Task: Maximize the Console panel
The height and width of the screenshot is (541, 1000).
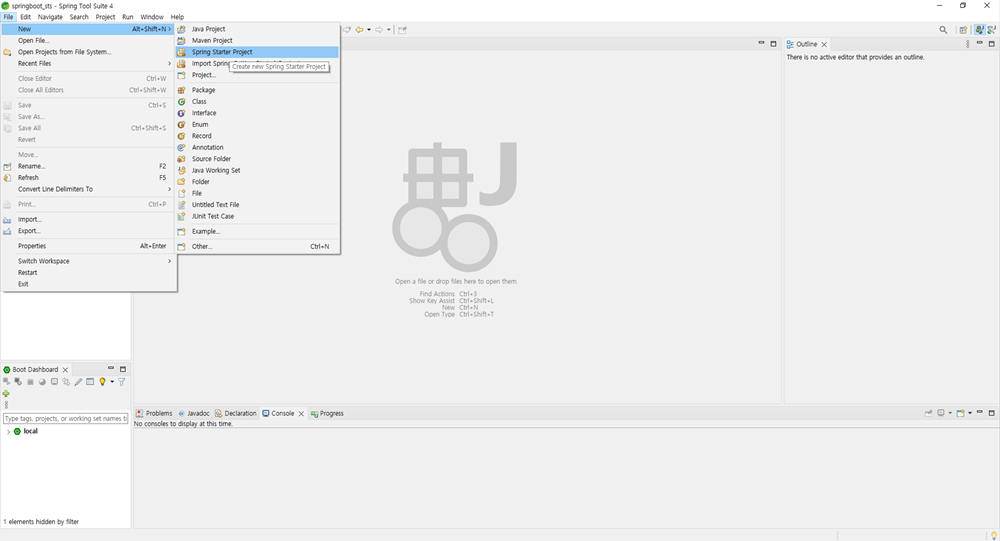Action: pos(992,413)
